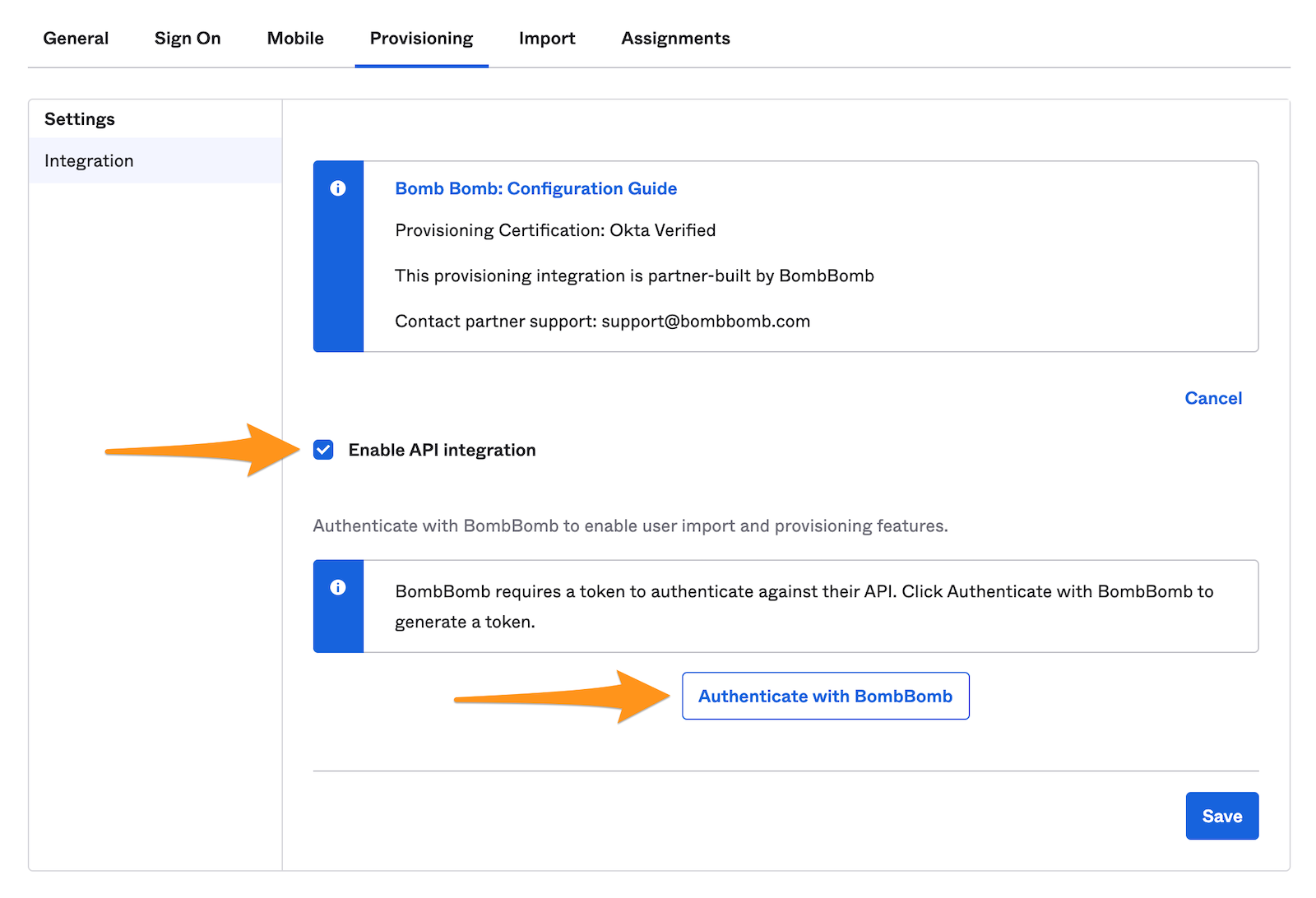Save the provisioning settings
Viewport: 1316px width, 898px height.
click(1222, 816)
